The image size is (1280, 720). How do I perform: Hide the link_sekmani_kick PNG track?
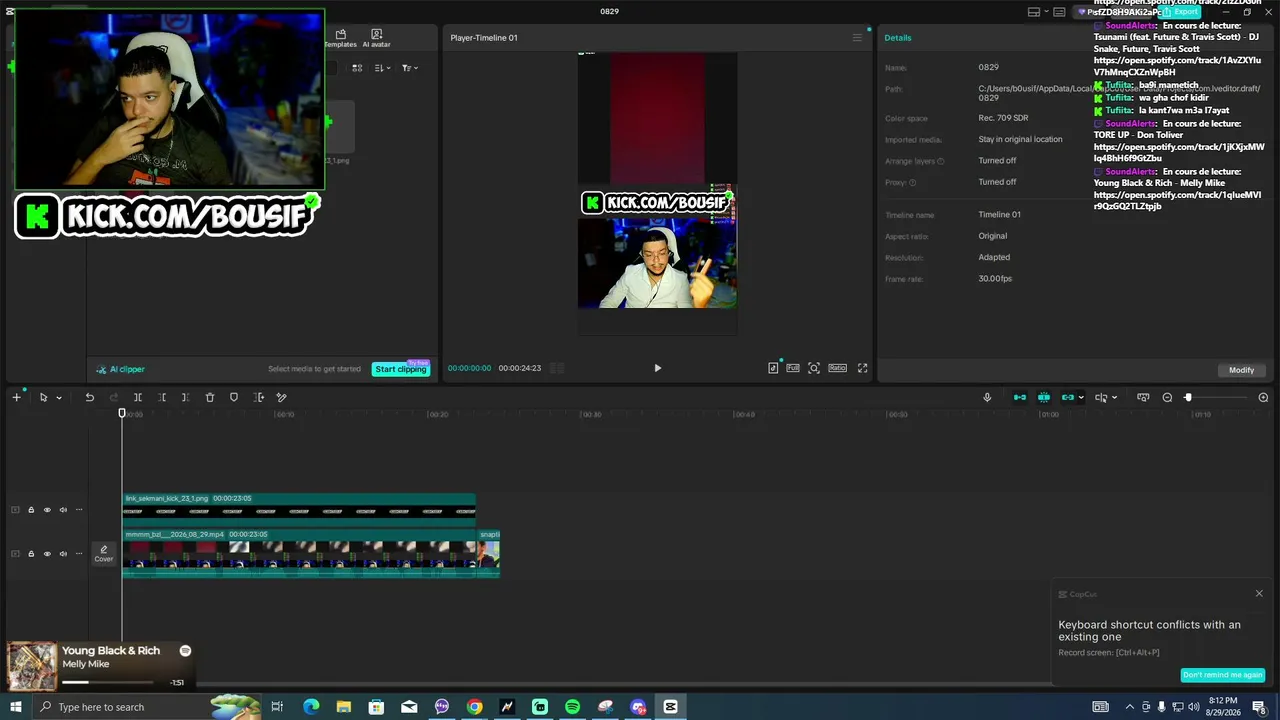tap(47, 510)
